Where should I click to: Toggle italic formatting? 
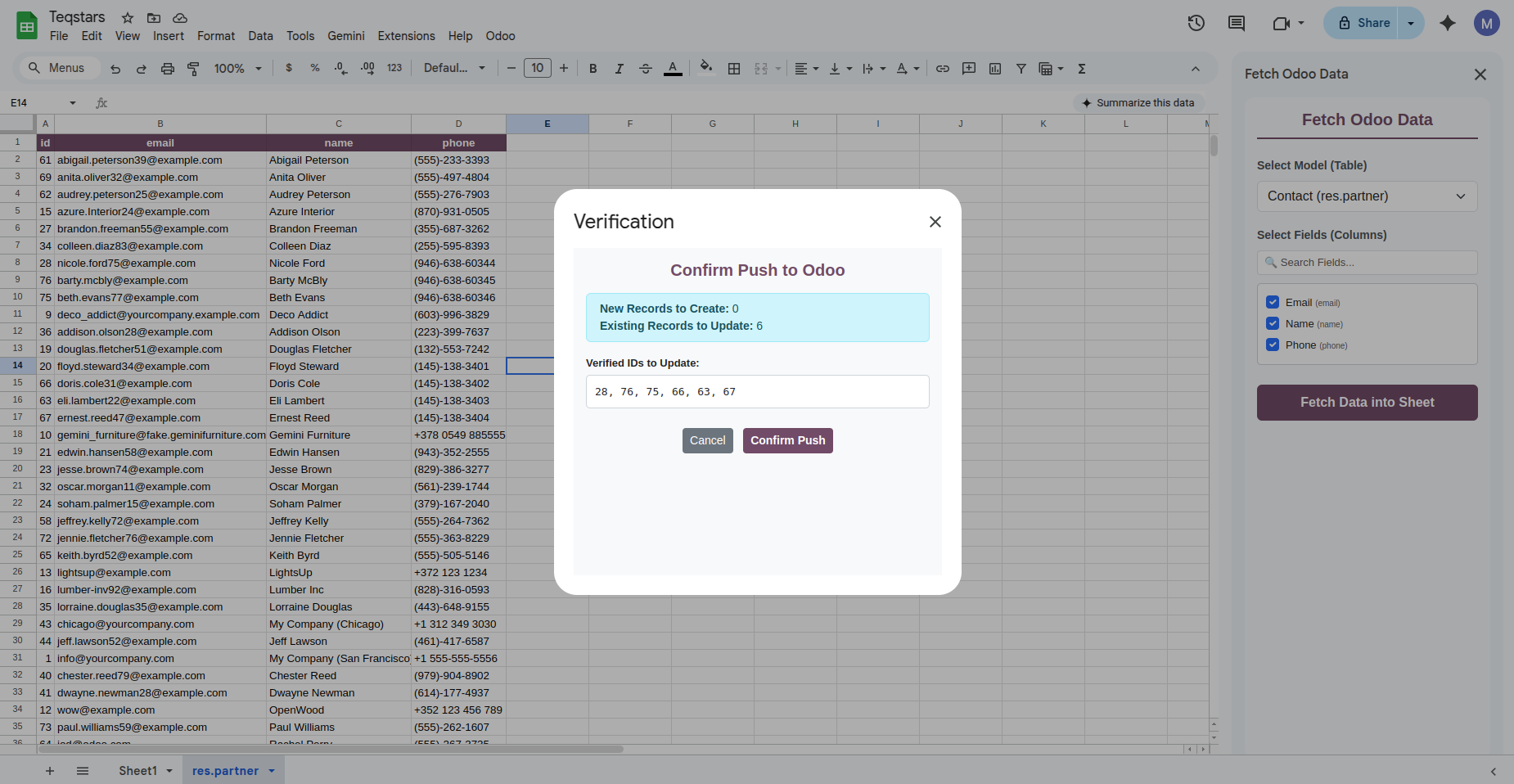[620, 69]
